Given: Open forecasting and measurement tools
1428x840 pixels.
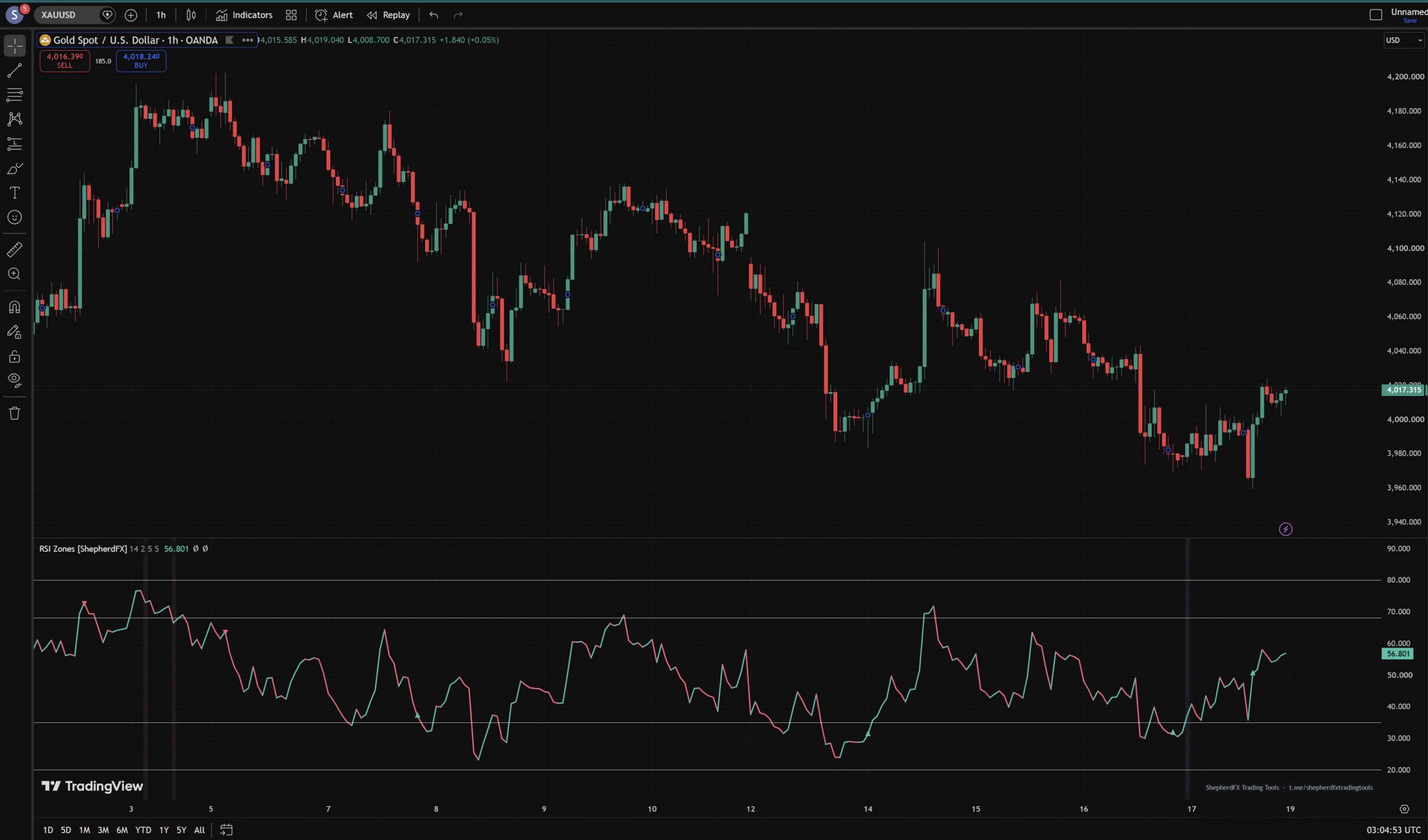Looking at the screenshot, I should coord(15,144).
